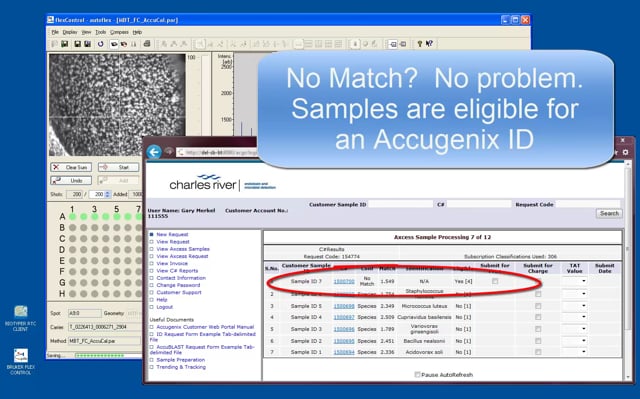Click the Clear Sum button
The width and height of the screenshot is (640, 399).
tap(71, 167)
